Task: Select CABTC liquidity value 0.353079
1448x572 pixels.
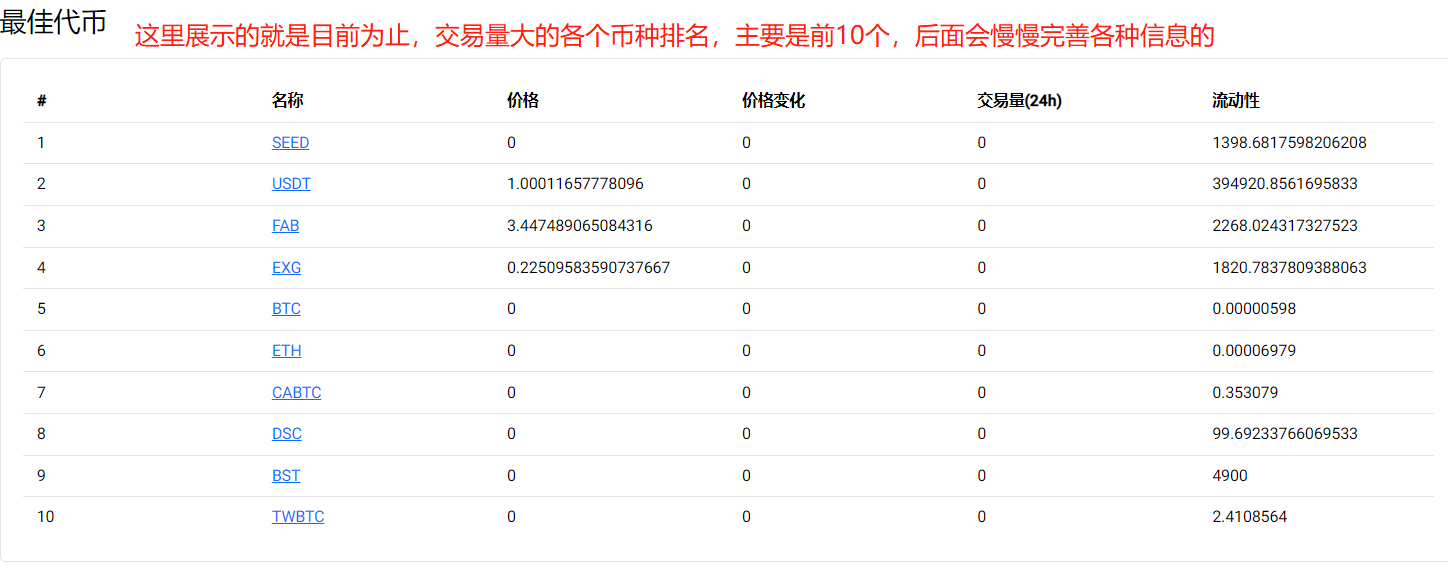Action: point(1245,393)
